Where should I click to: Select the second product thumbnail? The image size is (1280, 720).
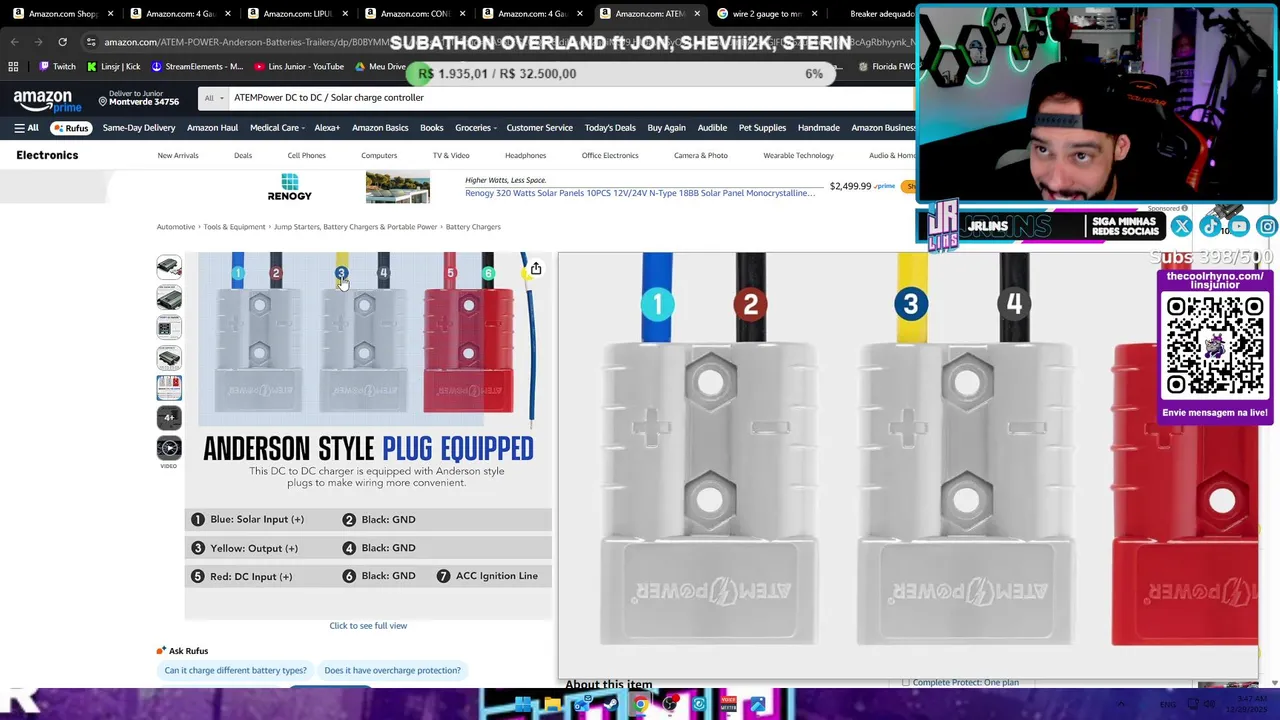[168, 297]
